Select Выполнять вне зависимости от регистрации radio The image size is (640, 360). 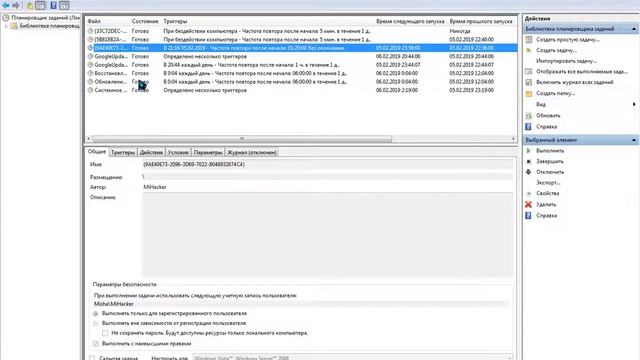click(x=96, y=323)
